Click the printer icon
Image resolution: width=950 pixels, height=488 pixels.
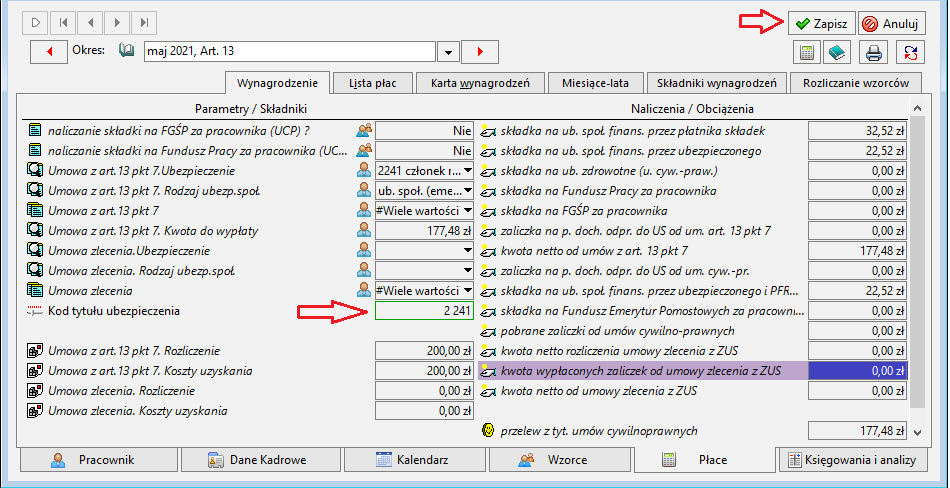click(x=874, y=52)
